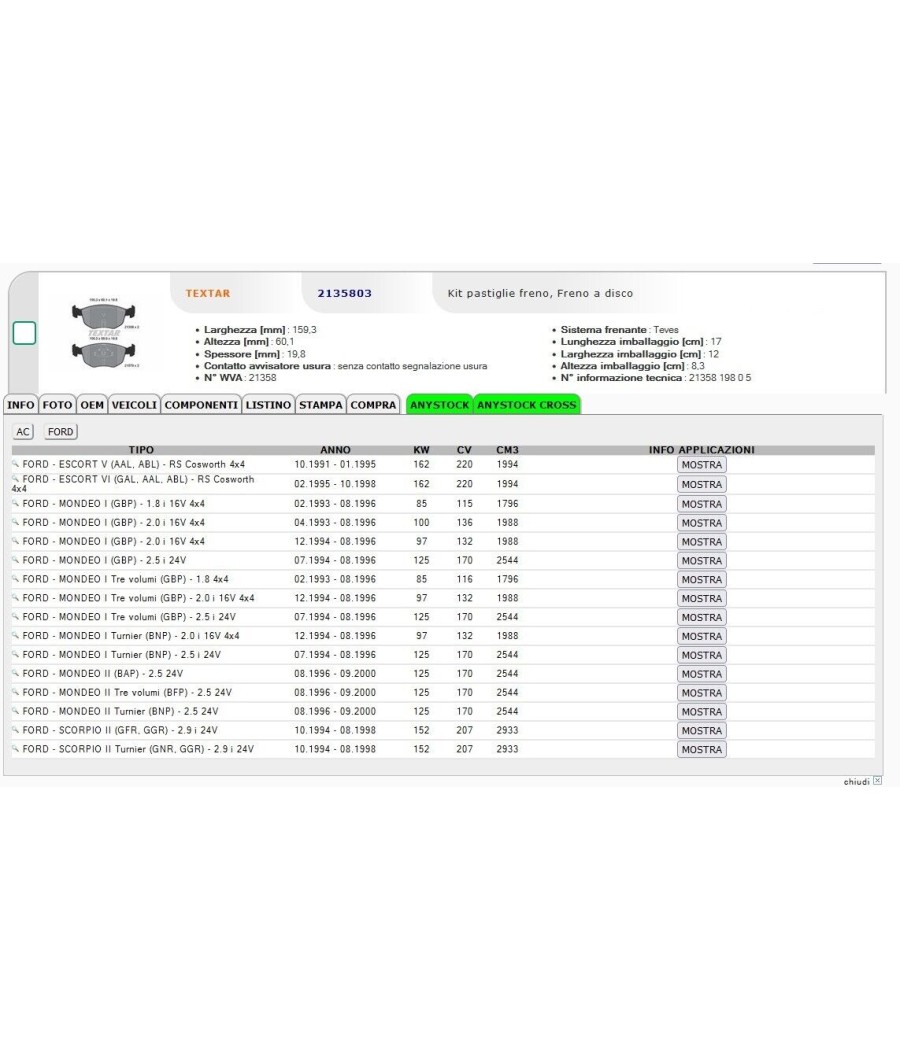The image size is (900, 1050).
Task: Click magnifier icon beside Scorpio II (GFR, GGR)
Action: [15, 729]
